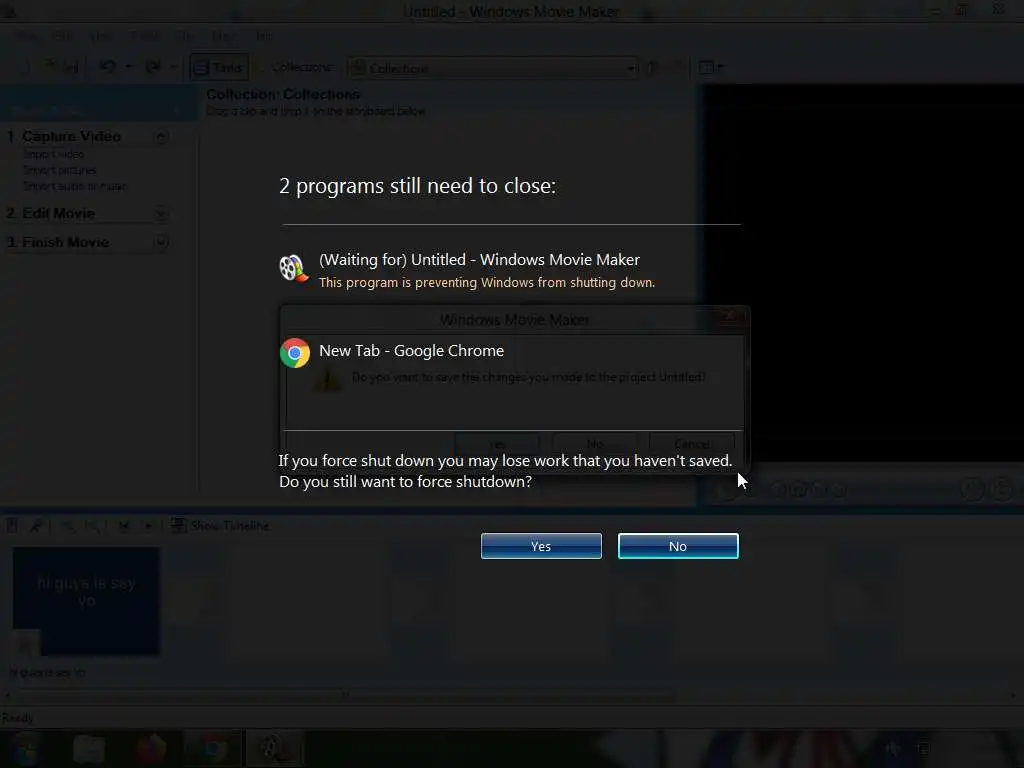The width and height of the screenshot is (1024, 768).
Task: Select the 'hi guys ie say yo' storyboard clip
Action: pos(86,601)
